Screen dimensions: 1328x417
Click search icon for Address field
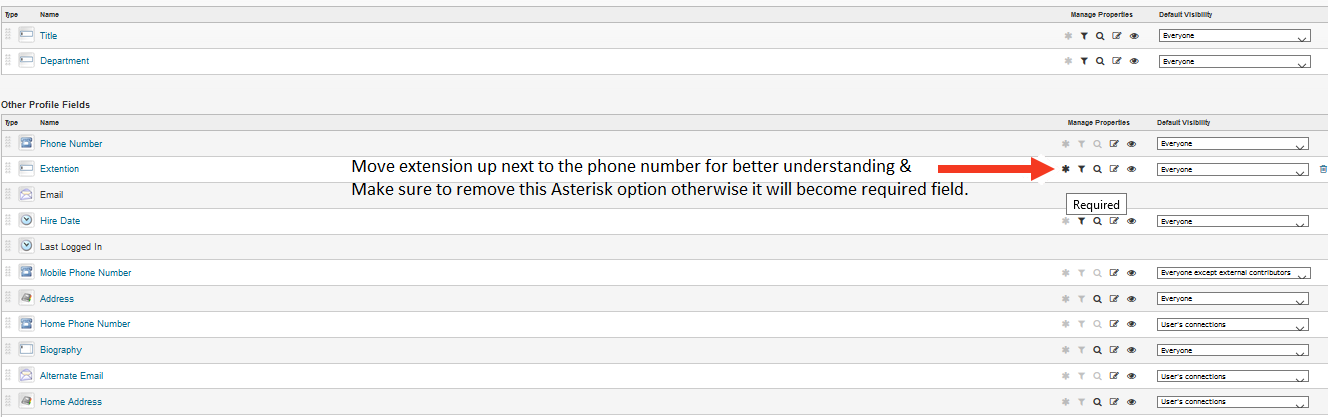1097,299
